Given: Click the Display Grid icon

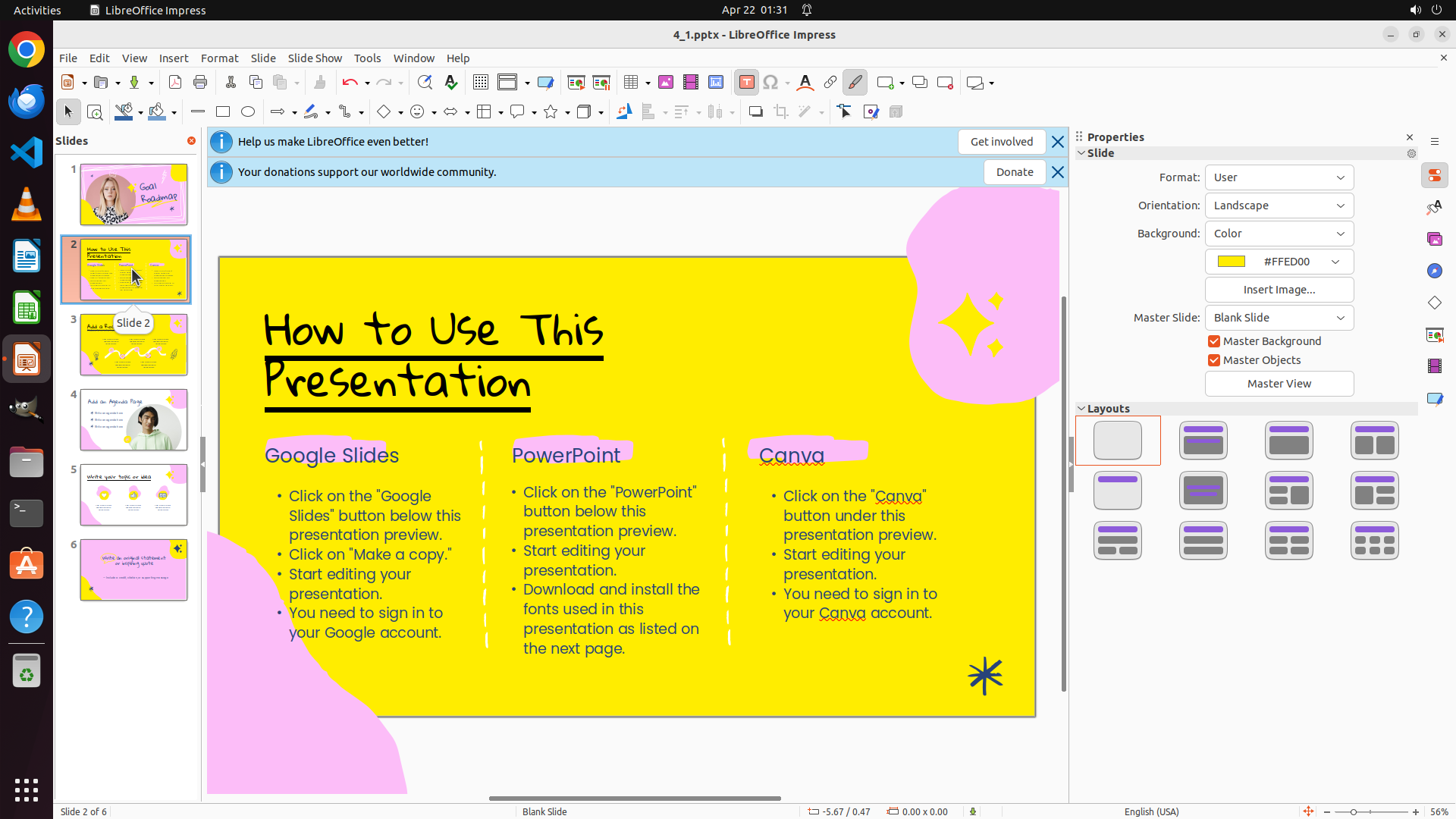Looking at the screenshot, I should pos(481,83).
